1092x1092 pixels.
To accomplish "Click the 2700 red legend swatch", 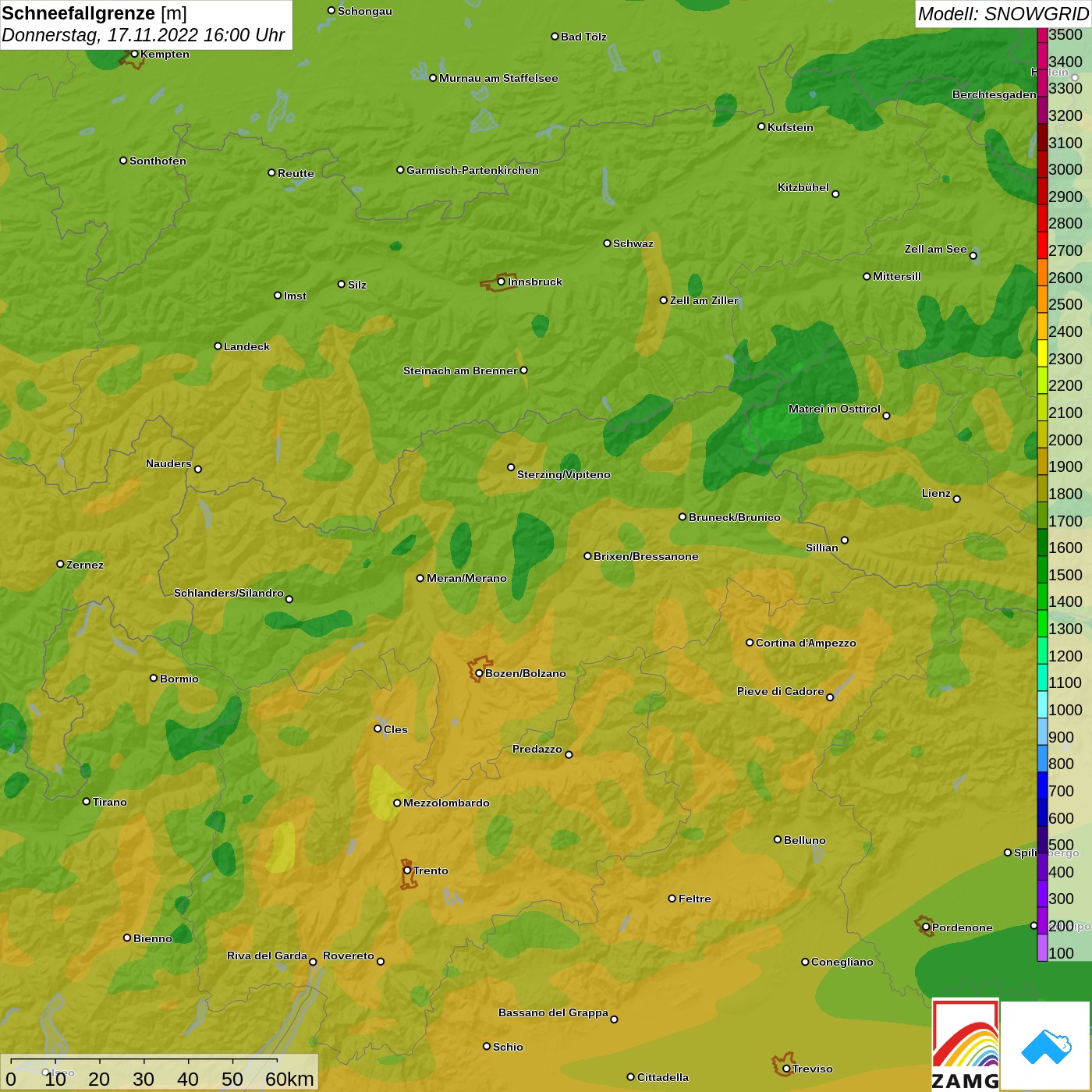I will 1042,245.
